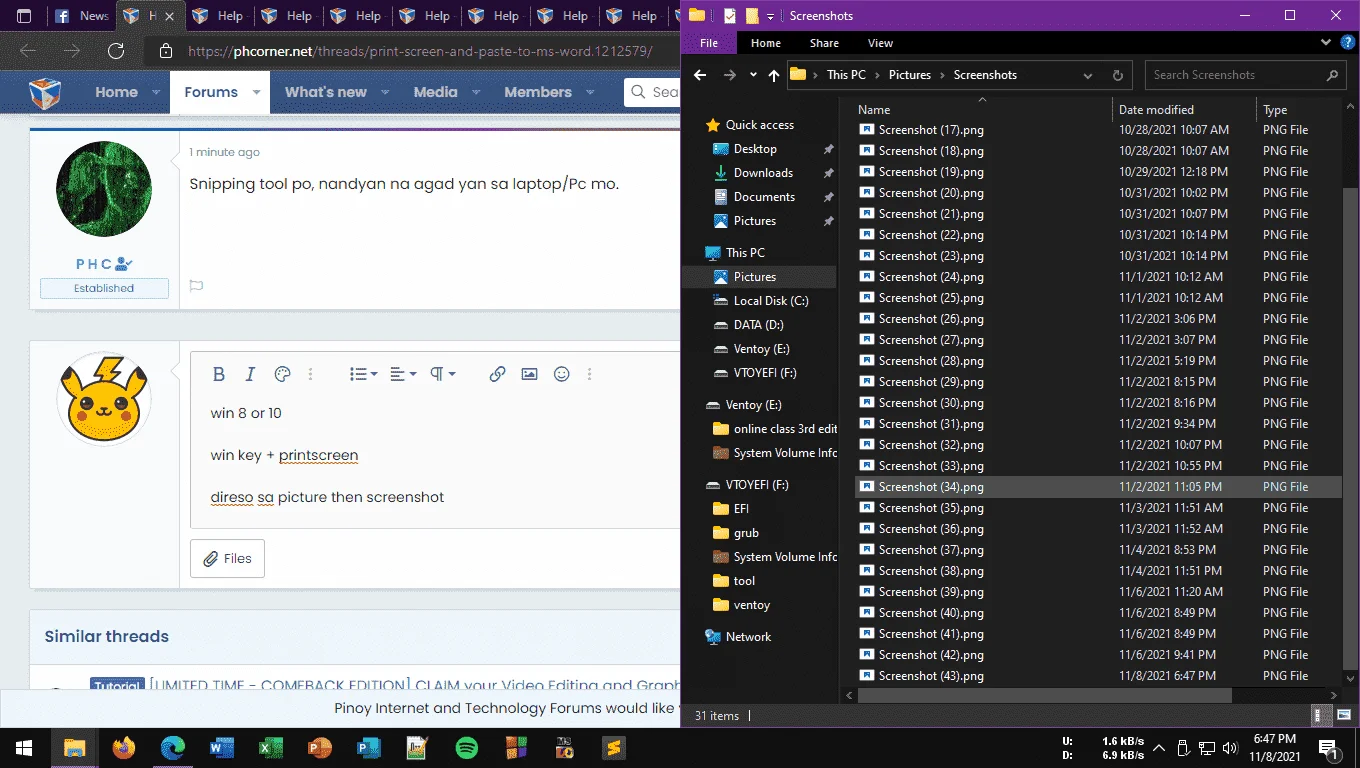Click the Home link in forum navbar
The image size is (1360, 768).
pyautogui.click(x=117, y=92)
